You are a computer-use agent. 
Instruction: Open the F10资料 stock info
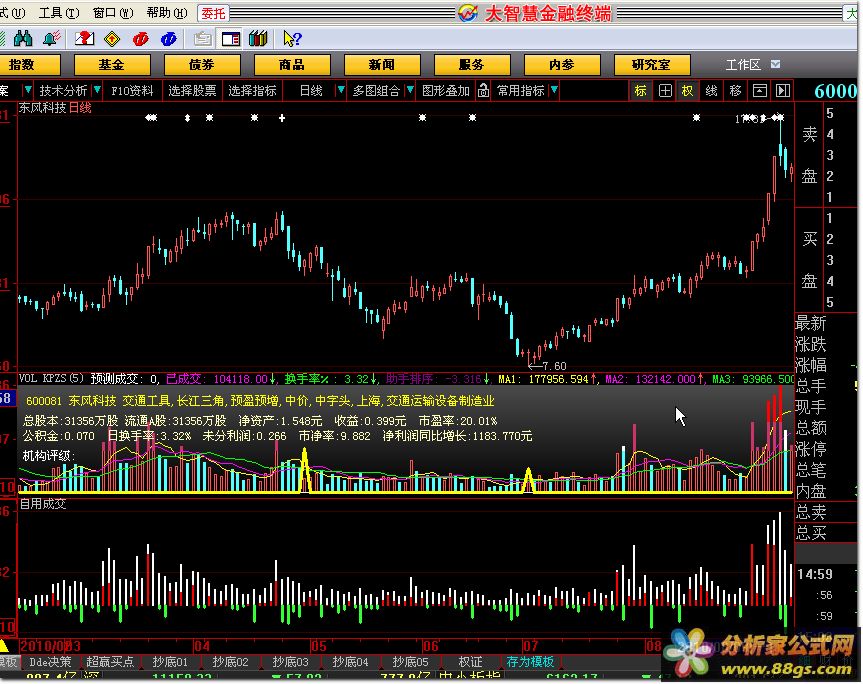pyautogui.click(x=132, y=91)
